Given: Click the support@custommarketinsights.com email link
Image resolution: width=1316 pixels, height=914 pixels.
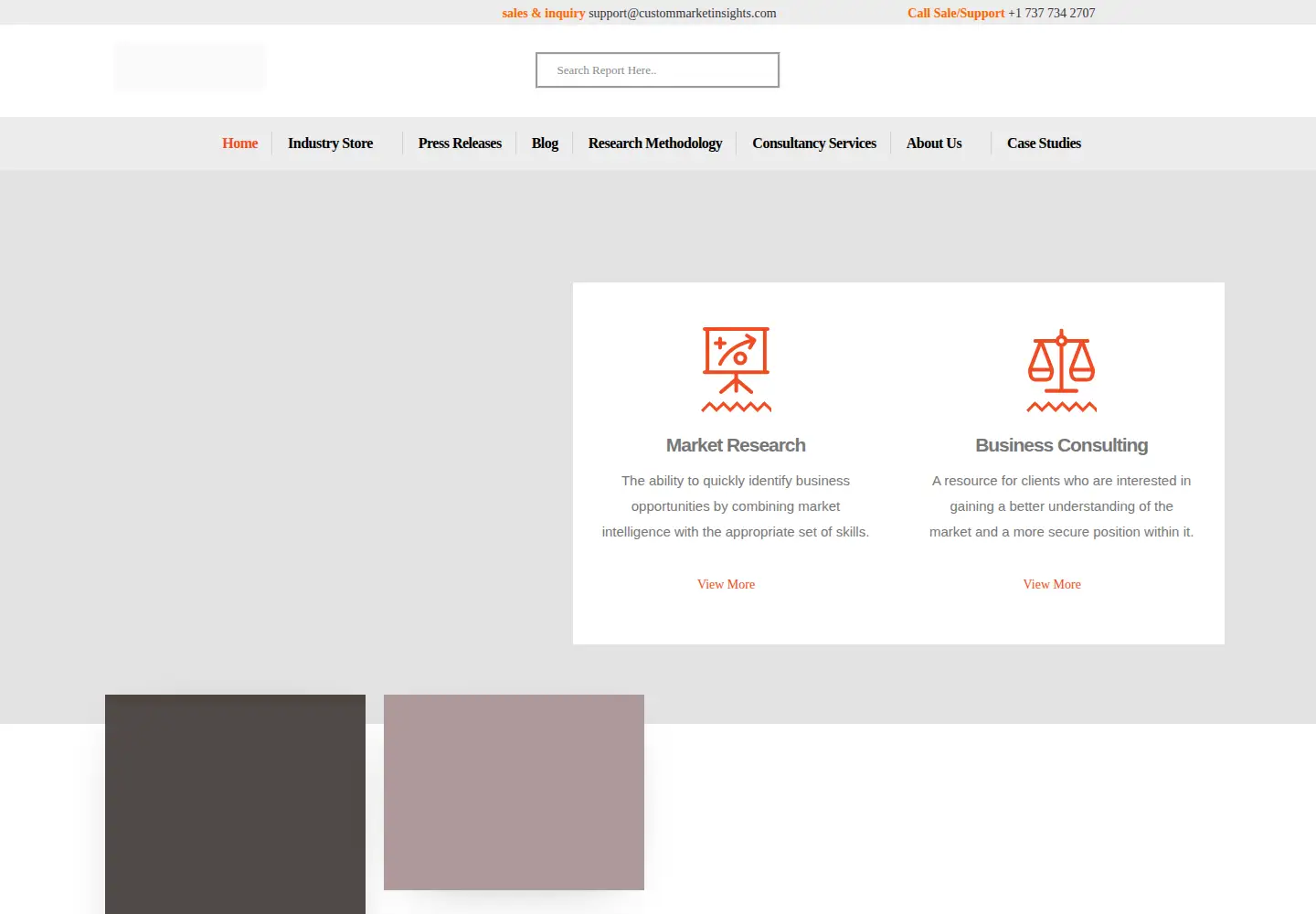Looking at the screenshot, I should click(683, 13).
